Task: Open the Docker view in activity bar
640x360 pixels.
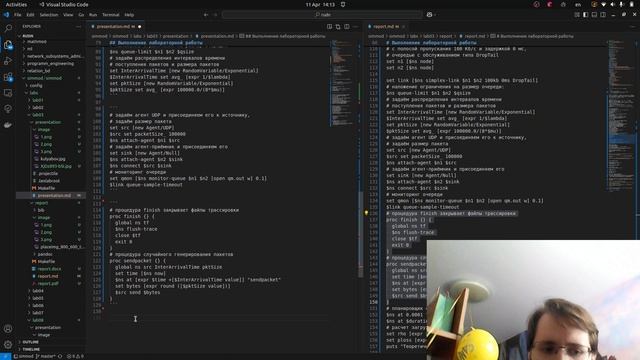Action: (8, 125)
